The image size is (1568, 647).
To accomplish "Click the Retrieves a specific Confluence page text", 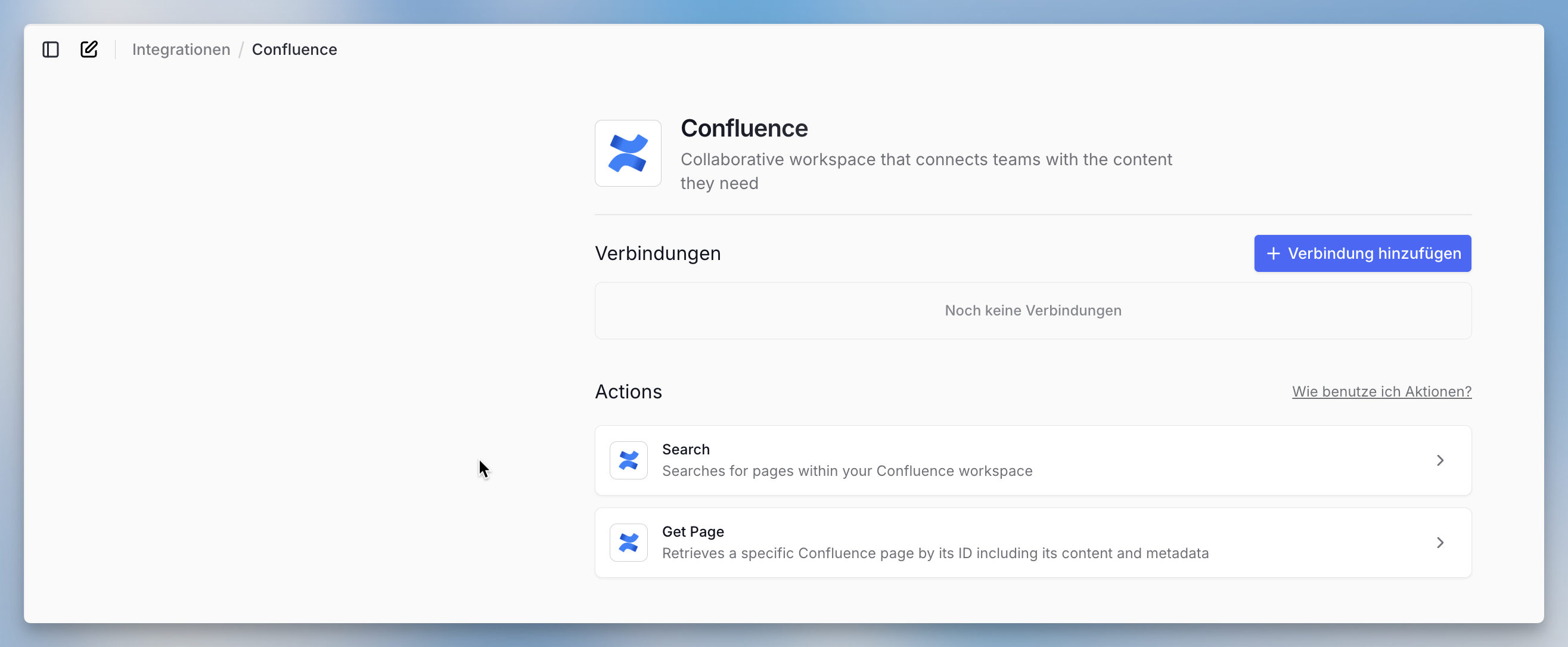I will (935, 553).
